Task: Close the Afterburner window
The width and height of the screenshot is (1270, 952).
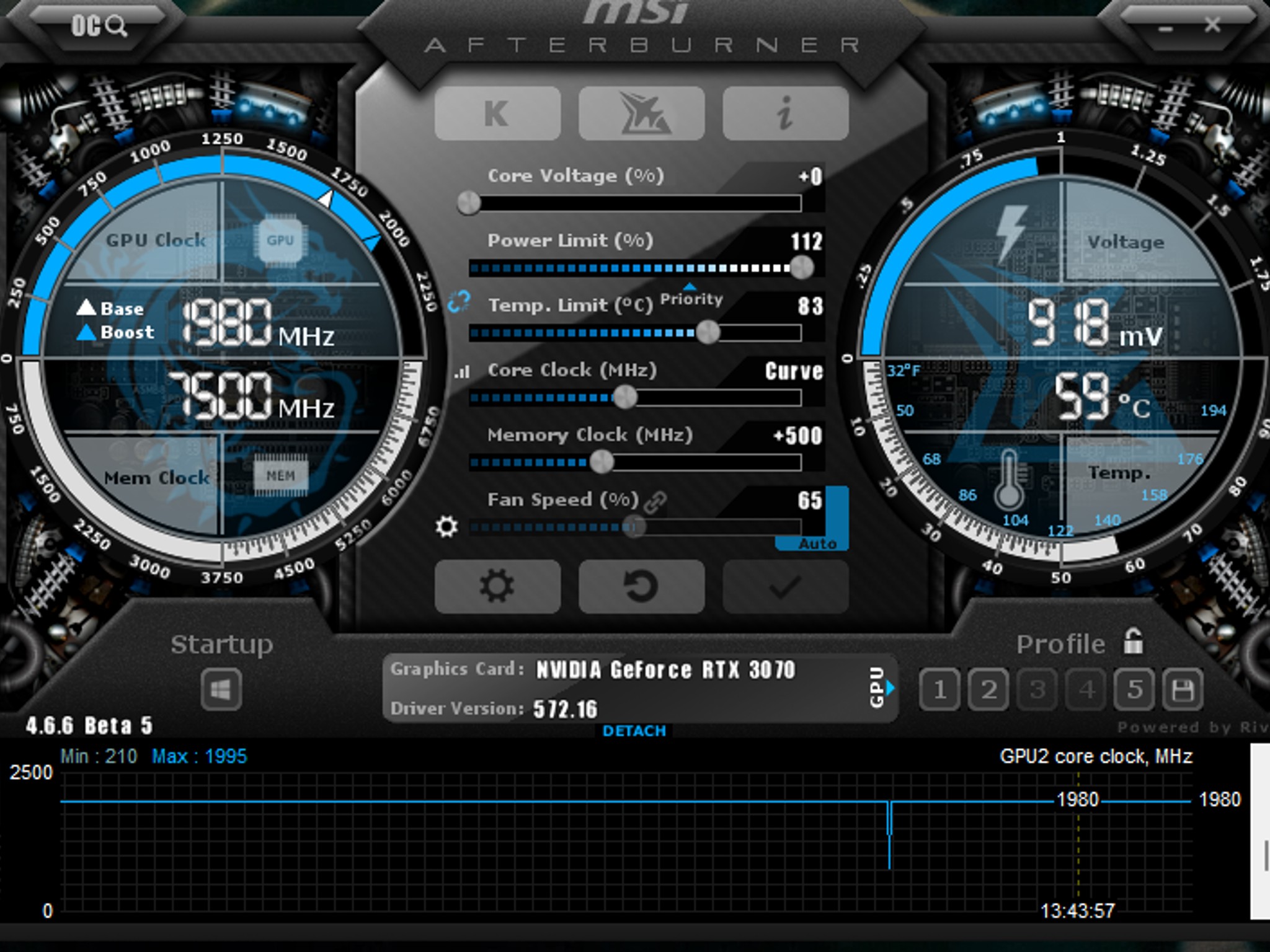Action: point(1212,25)
